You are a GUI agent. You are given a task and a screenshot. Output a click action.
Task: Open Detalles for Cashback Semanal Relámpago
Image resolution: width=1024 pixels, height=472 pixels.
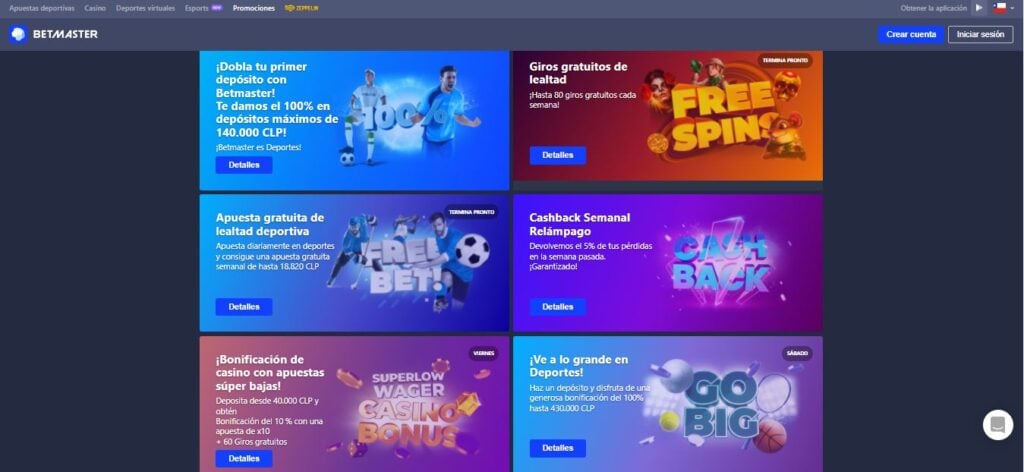pos(558,307)
